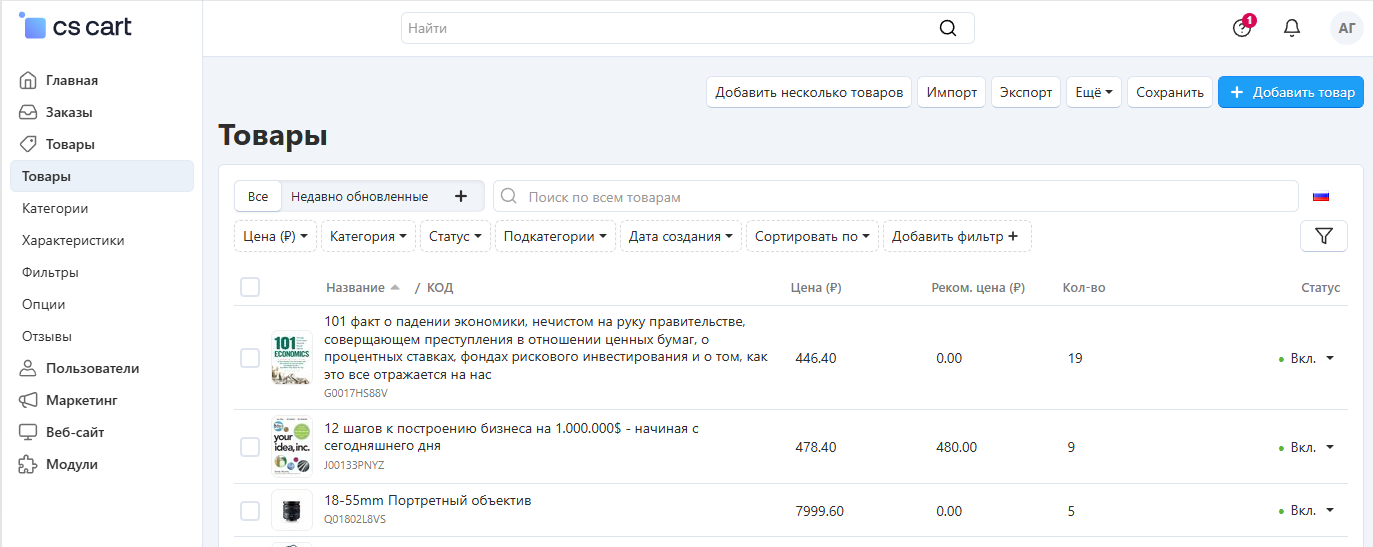Click the megaphone icon next to Маркетинг
The width and height of the screenshot is (1373, 547).
point(28,400)
